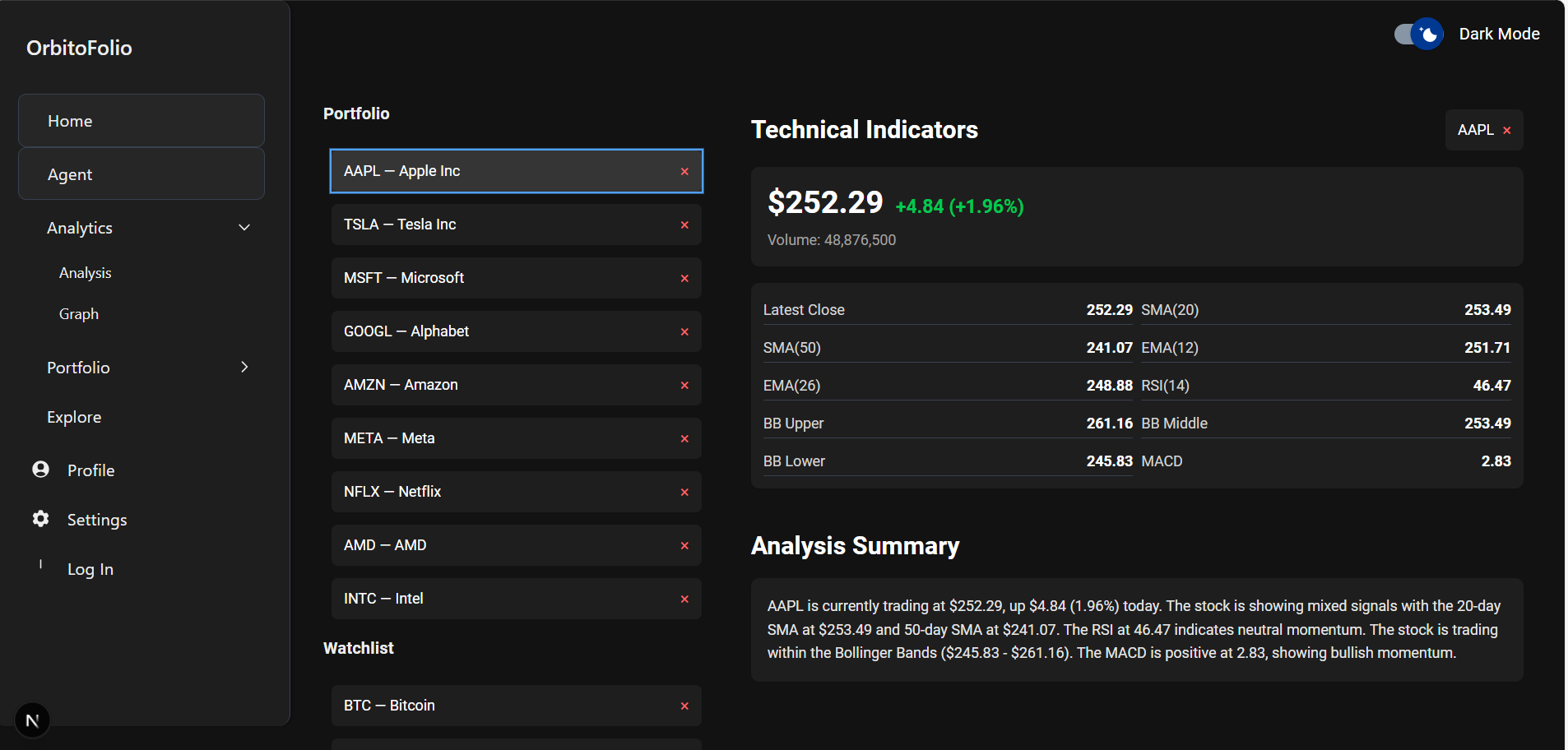Select AMD — AMD in portfolio
Image resolution: width=1568 pixels, height=750 pixels.
tap(517, 545)
